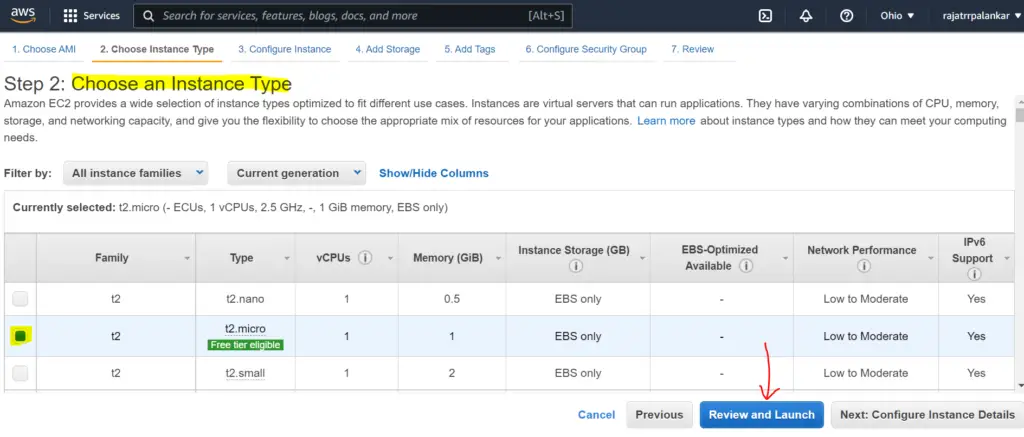The image size is (1024, 437).
Task: Open the notifications bell
Action: point(806,16)
